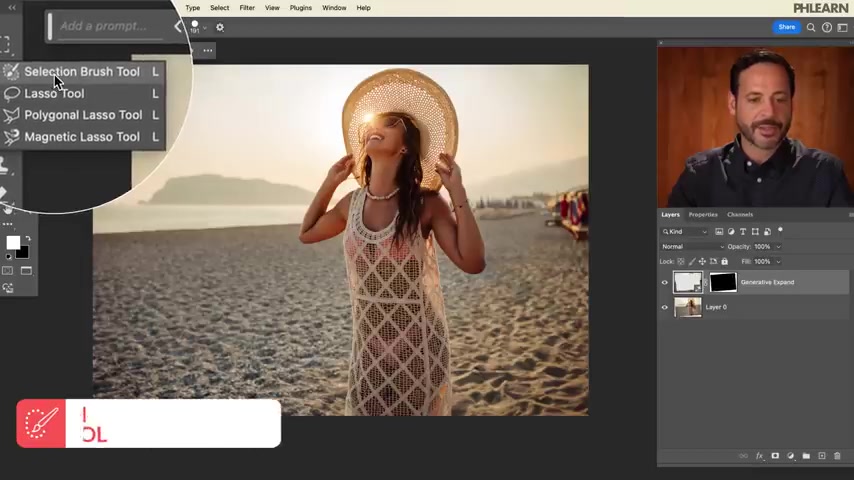Open the Filter menu
The height and width of the screenshot is (480, 854).
pyautogui.click(x=247, y=8)
